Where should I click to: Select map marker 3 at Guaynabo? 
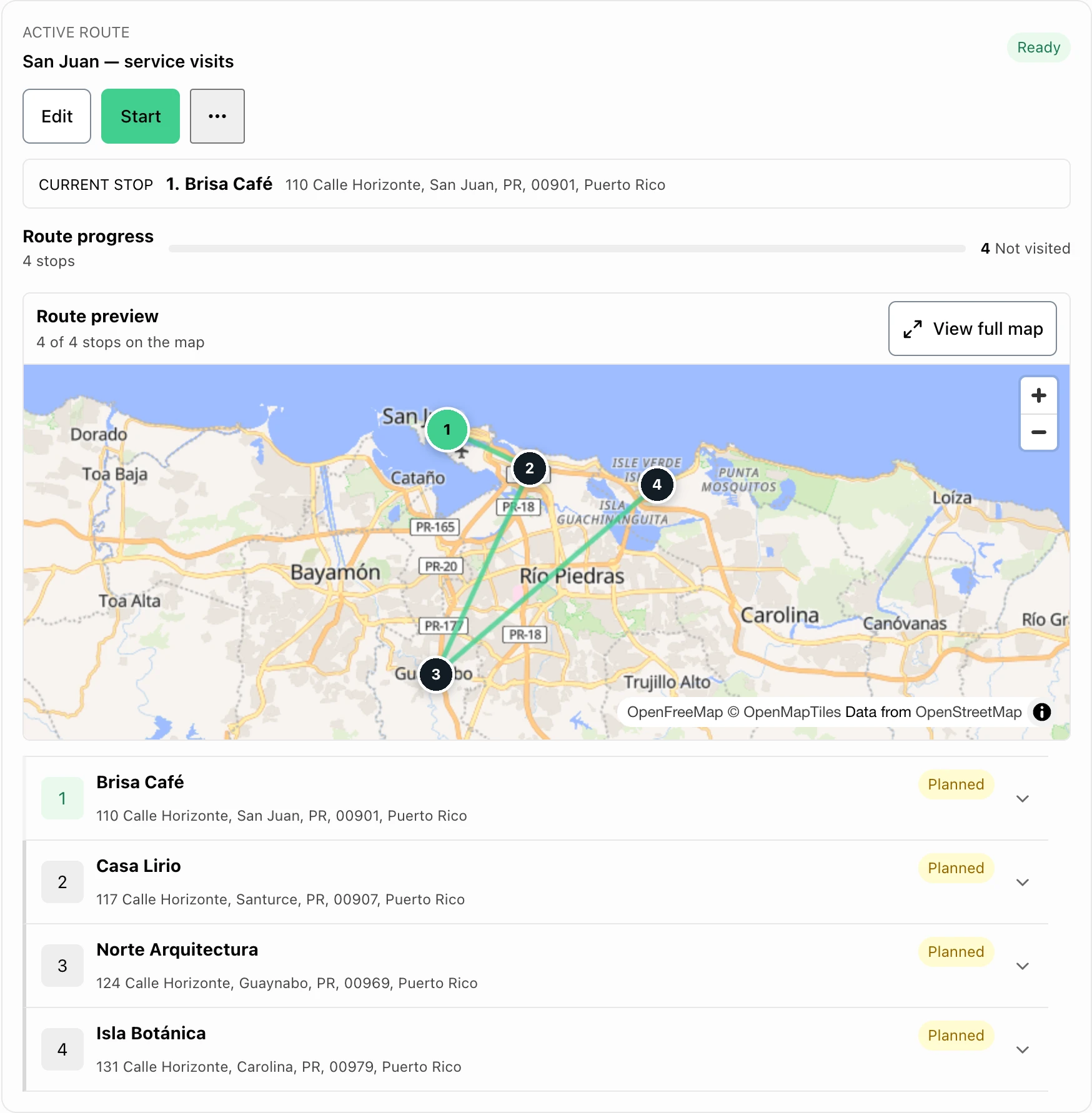click(x=435, y=675)
